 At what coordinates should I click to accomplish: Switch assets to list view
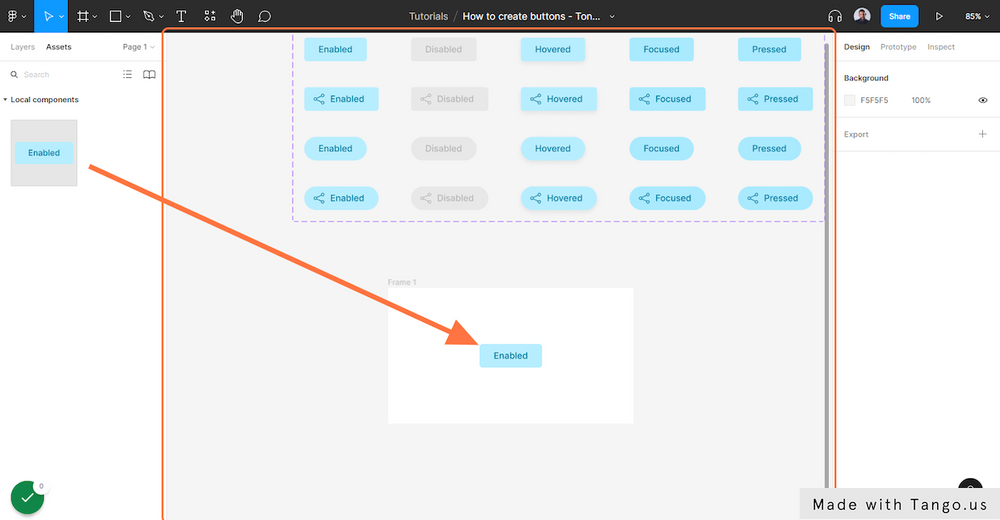click(x=127, y=74)
